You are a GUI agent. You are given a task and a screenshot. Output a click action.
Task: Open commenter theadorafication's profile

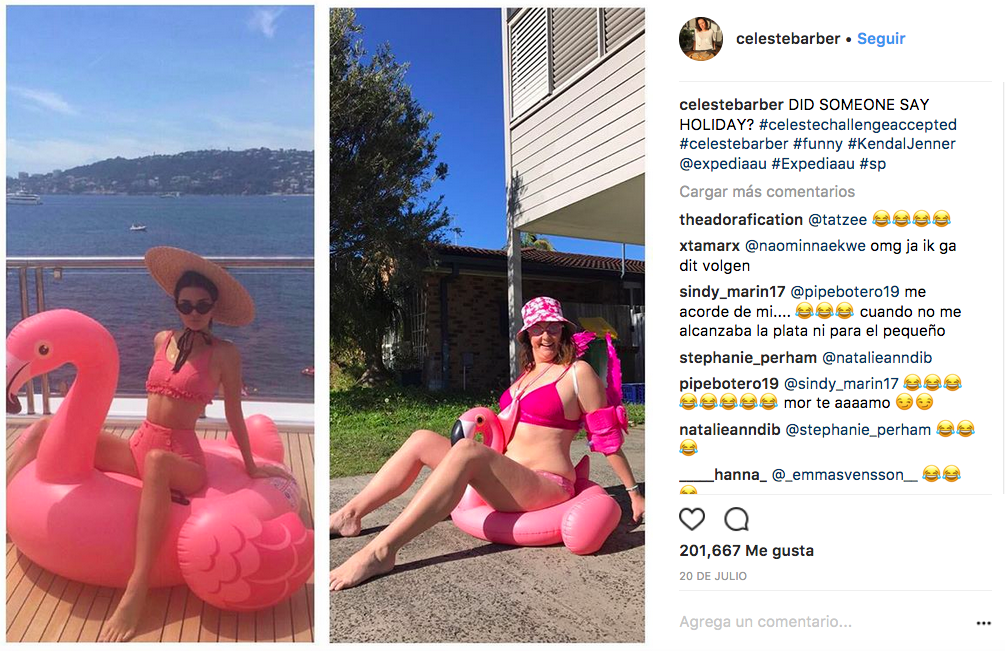(x=741, y=220)
